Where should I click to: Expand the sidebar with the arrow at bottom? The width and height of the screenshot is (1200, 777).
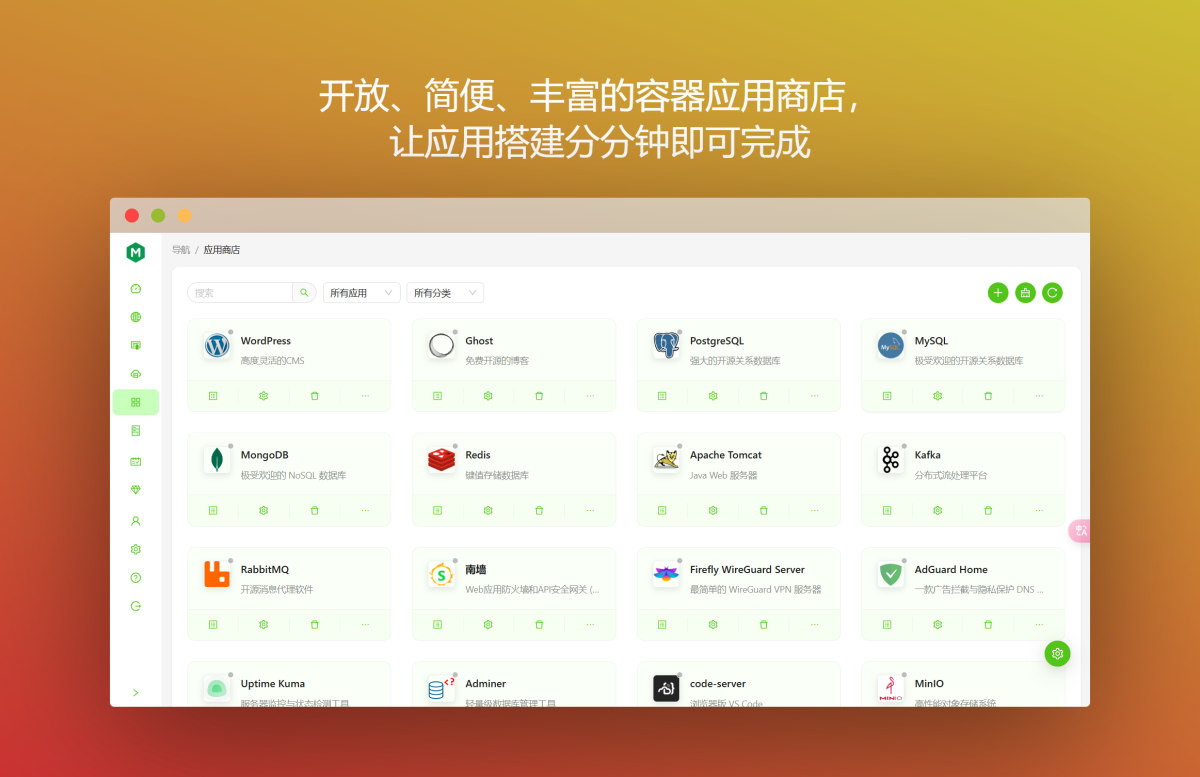coord(136,692)
